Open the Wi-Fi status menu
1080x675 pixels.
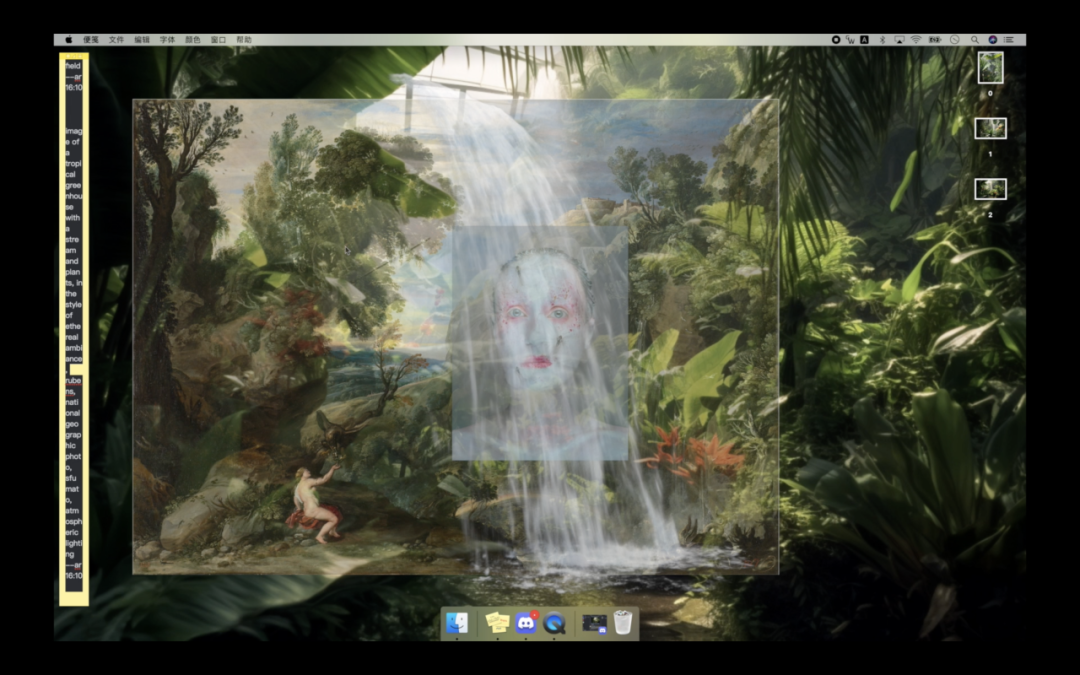(x=916, y=40)
